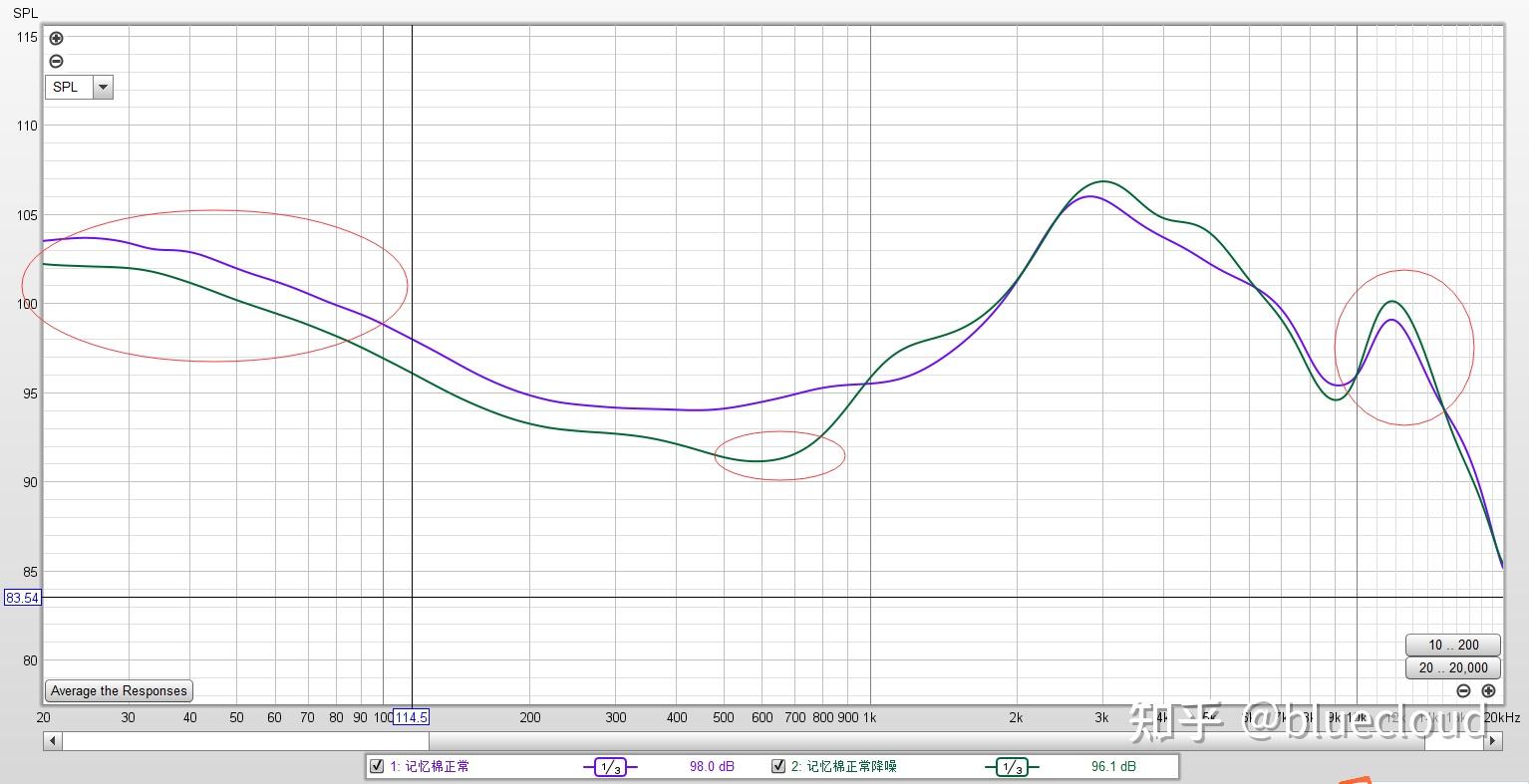
Task: Set frequency range to 20 .. 20,000
Action: (x=1453, y=667)
